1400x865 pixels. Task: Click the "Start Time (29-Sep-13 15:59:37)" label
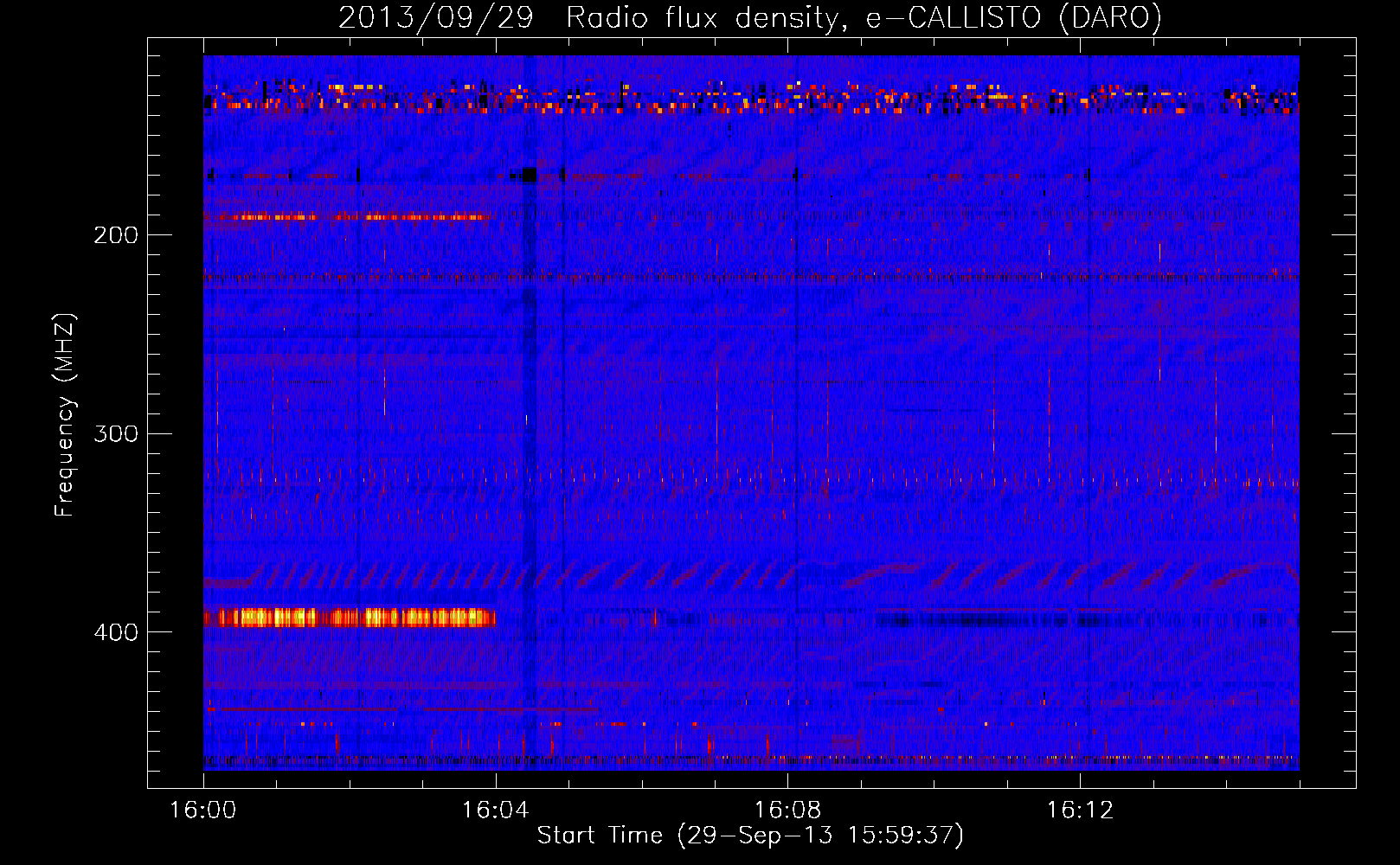pyautogui.click(x=750, y=836)
